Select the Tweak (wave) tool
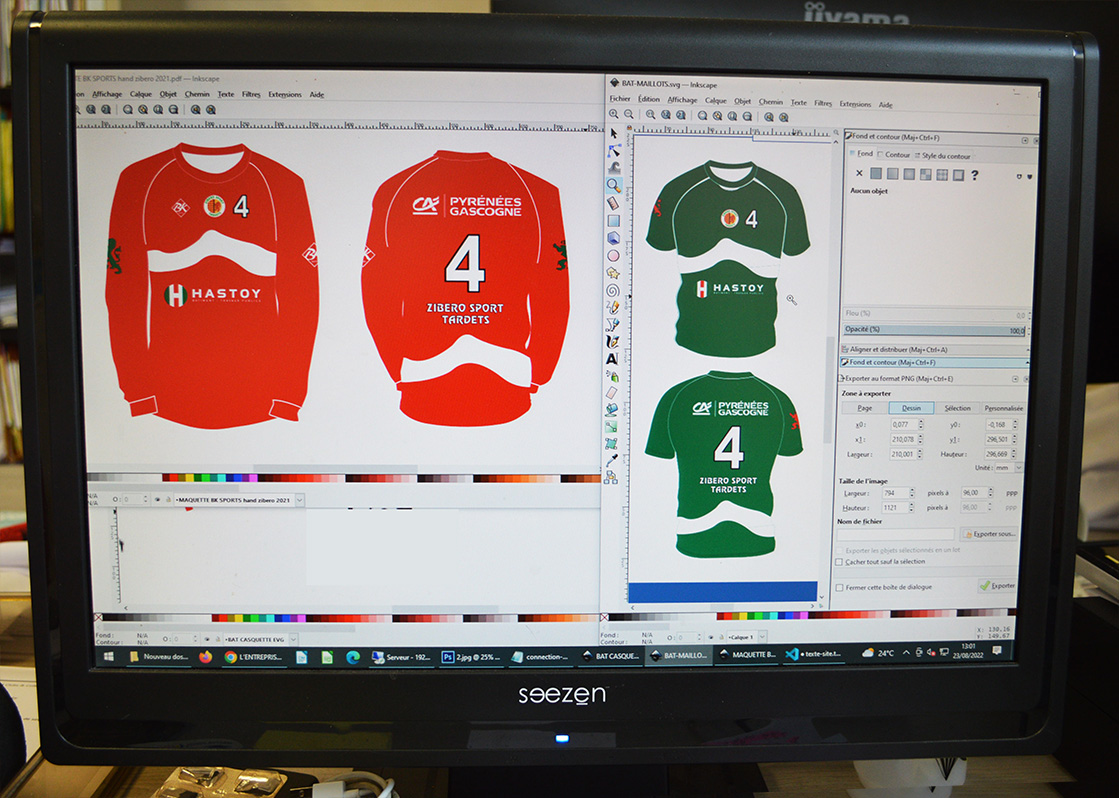1119x798 pixels. [x=614, y=168]
